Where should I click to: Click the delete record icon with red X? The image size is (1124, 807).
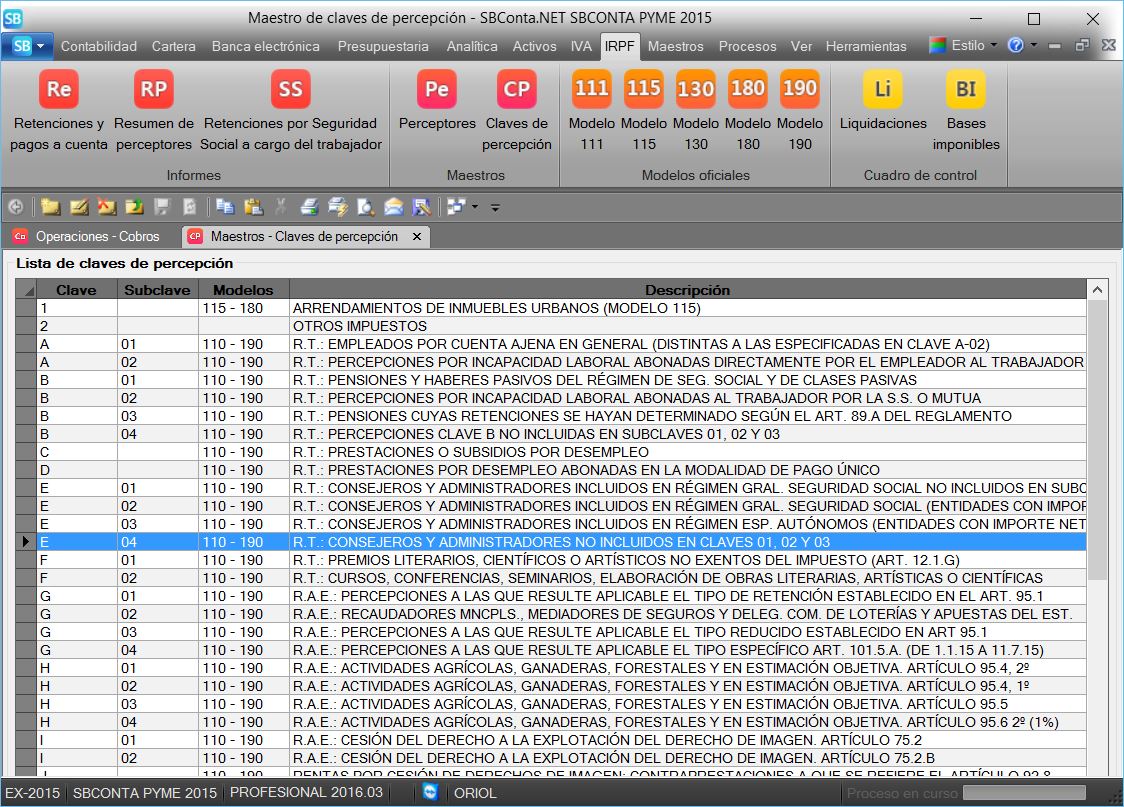coord(106,207)
